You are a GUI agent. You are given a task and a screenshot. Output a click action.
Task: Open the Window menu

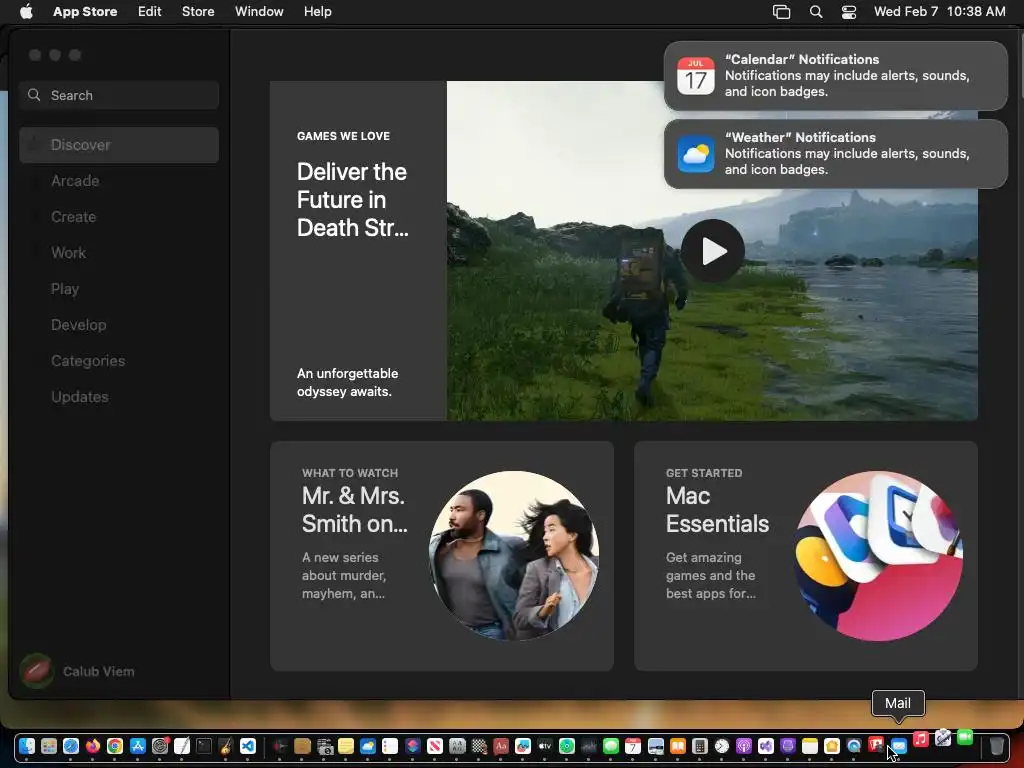click(x=259, y=11)
